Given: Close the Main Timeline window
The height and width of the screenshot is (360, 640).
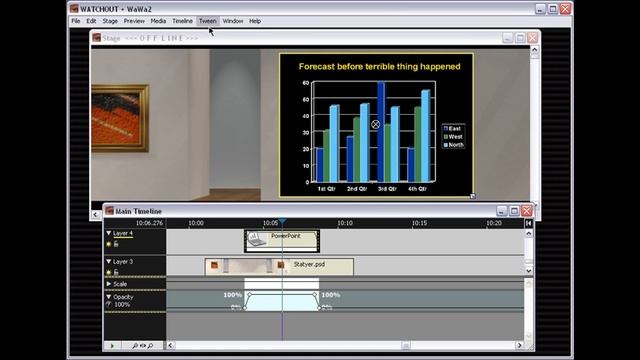Looking at the screenshot, I should pyautogui.click(x=527, y=211).
